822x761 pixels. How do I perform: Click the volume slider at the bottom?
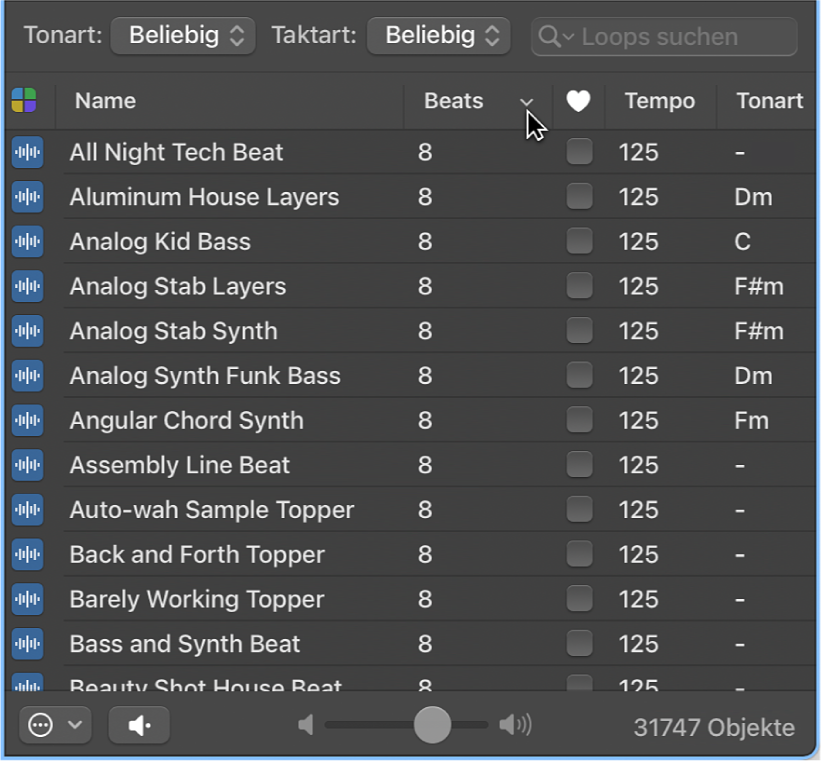point(431,726)
